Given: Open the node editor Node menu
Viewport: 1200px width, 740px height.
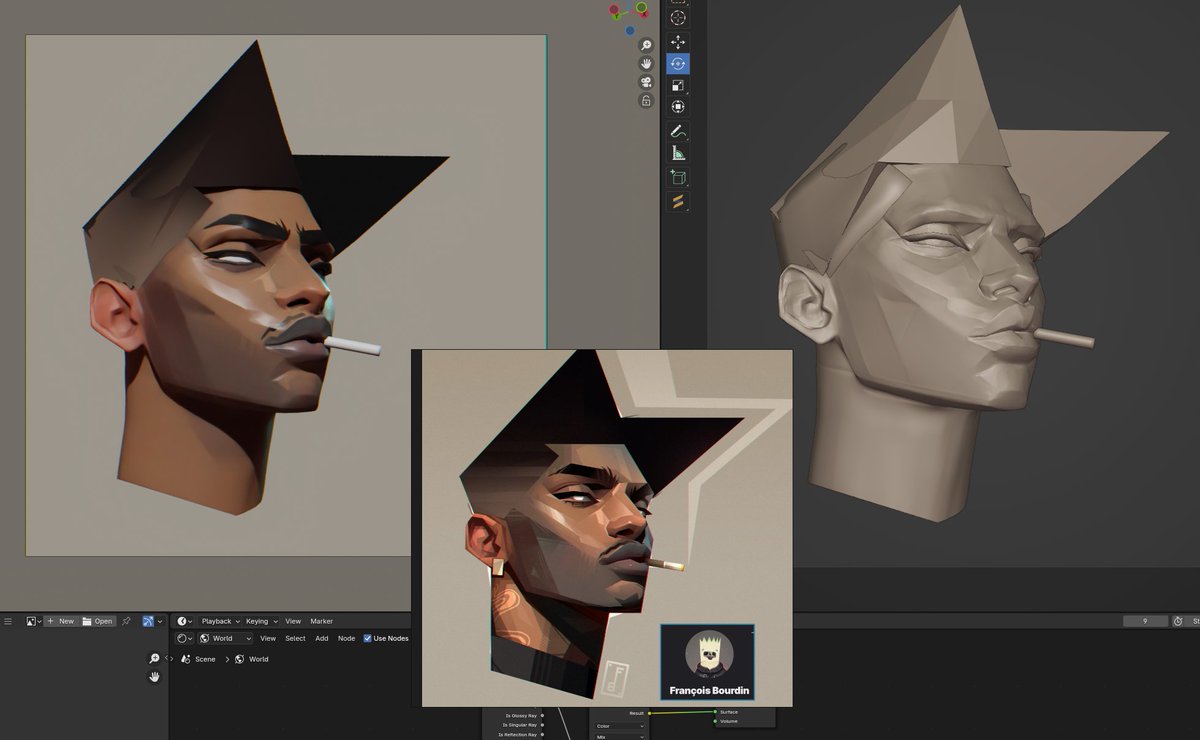Looking at the screenshot, I should 346,638.
